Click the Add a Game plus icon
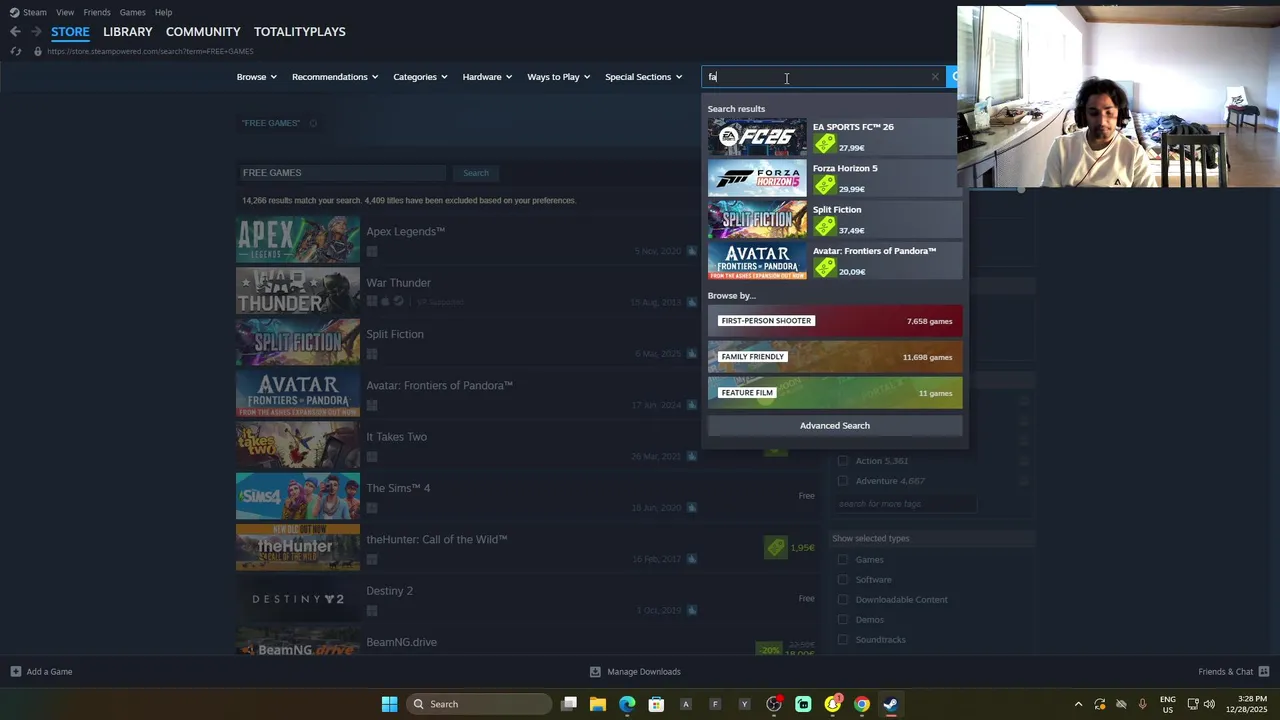 coord(15,672)
